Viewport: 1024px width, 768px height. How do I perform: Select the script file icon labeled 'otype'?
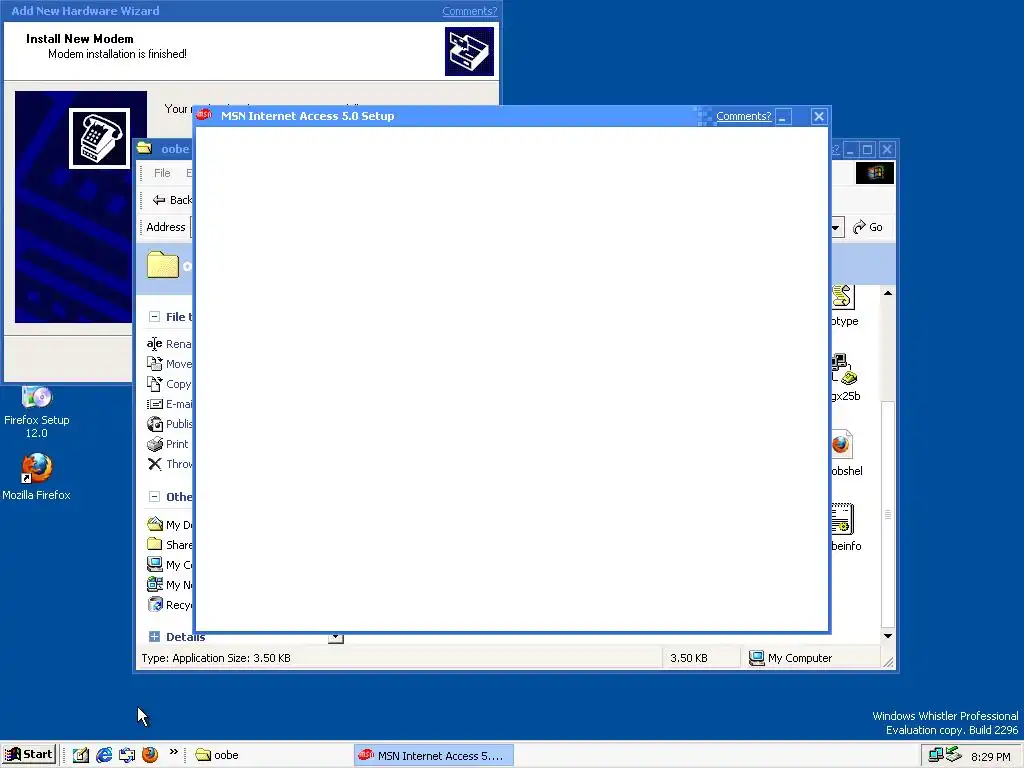842,297
